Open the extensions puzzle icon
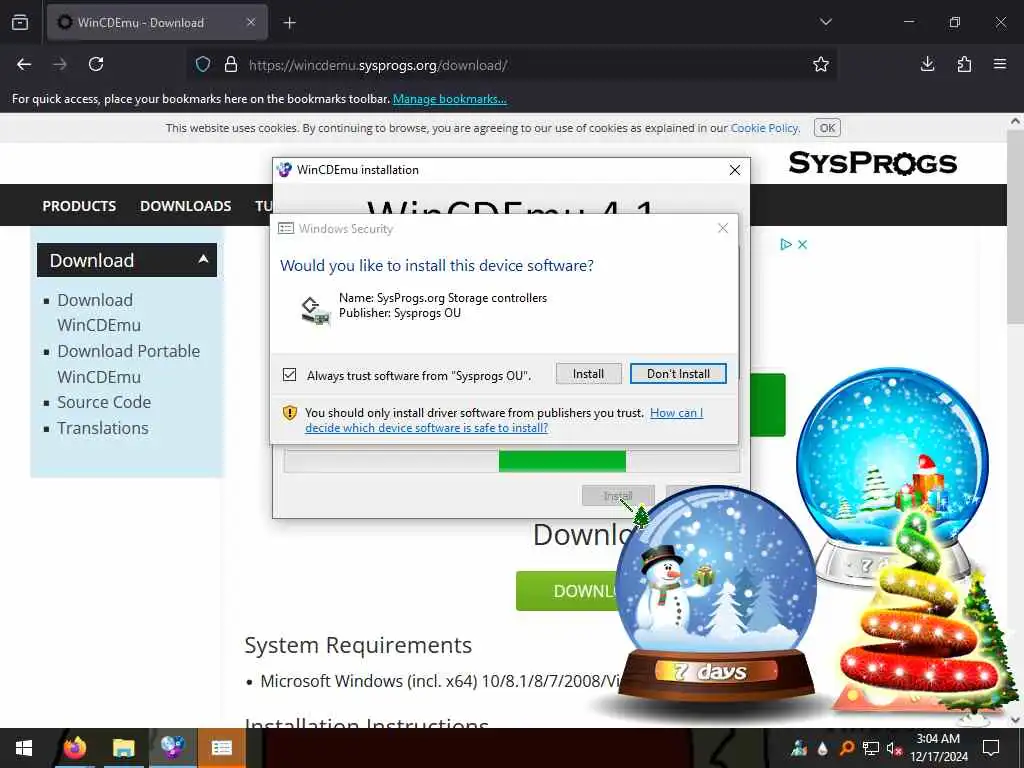Image resolution: width=1024 pixels, height=768 pixels. pyautogui.click(x=964, y=64)
